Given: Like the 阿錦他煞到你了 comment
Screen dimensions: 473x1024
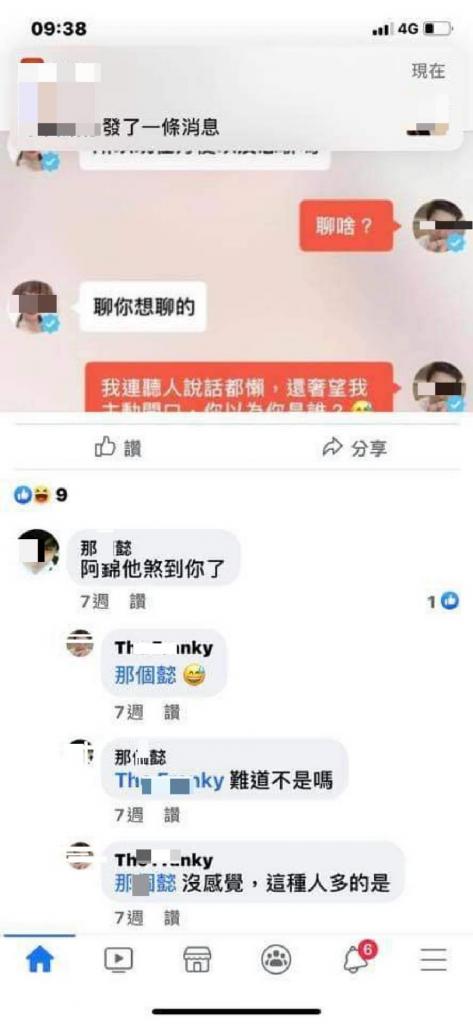Looking at the screenshot, I should (x=137, y=602).
